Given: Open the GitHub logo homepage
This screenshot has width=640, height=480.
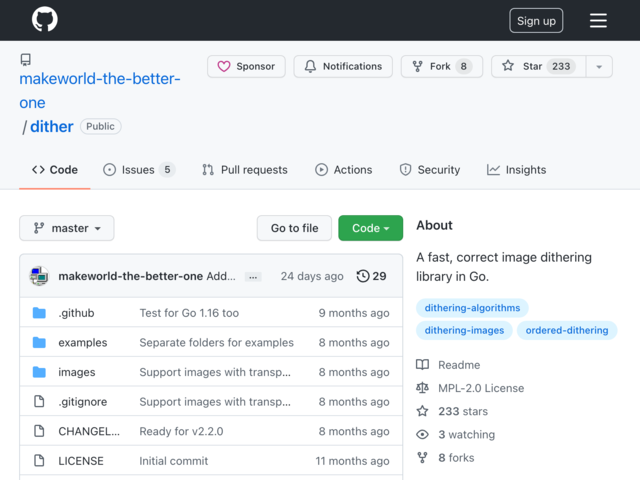Looking at the screenshot, I should tap(45, 20).
